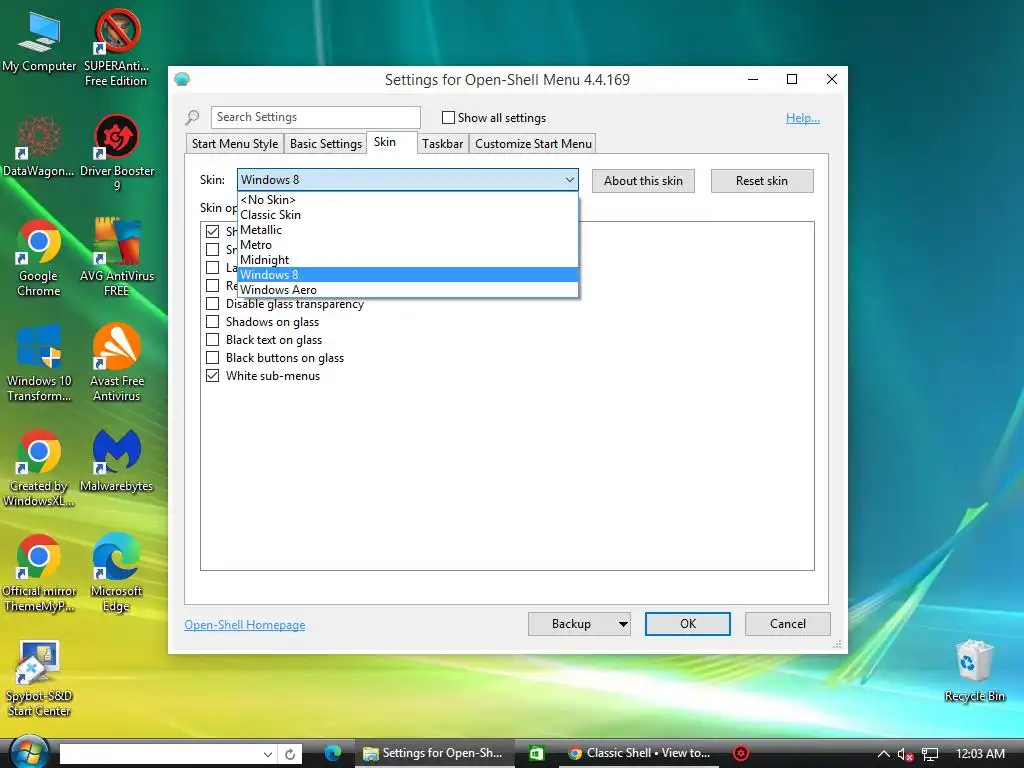Click the green taskbar app icon

tap(537, 753)
